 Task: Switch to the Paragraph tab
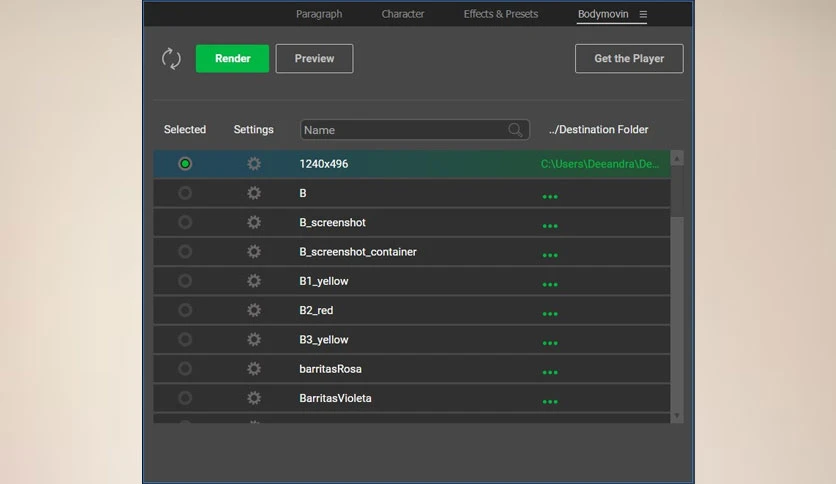(x=319, y=14)
